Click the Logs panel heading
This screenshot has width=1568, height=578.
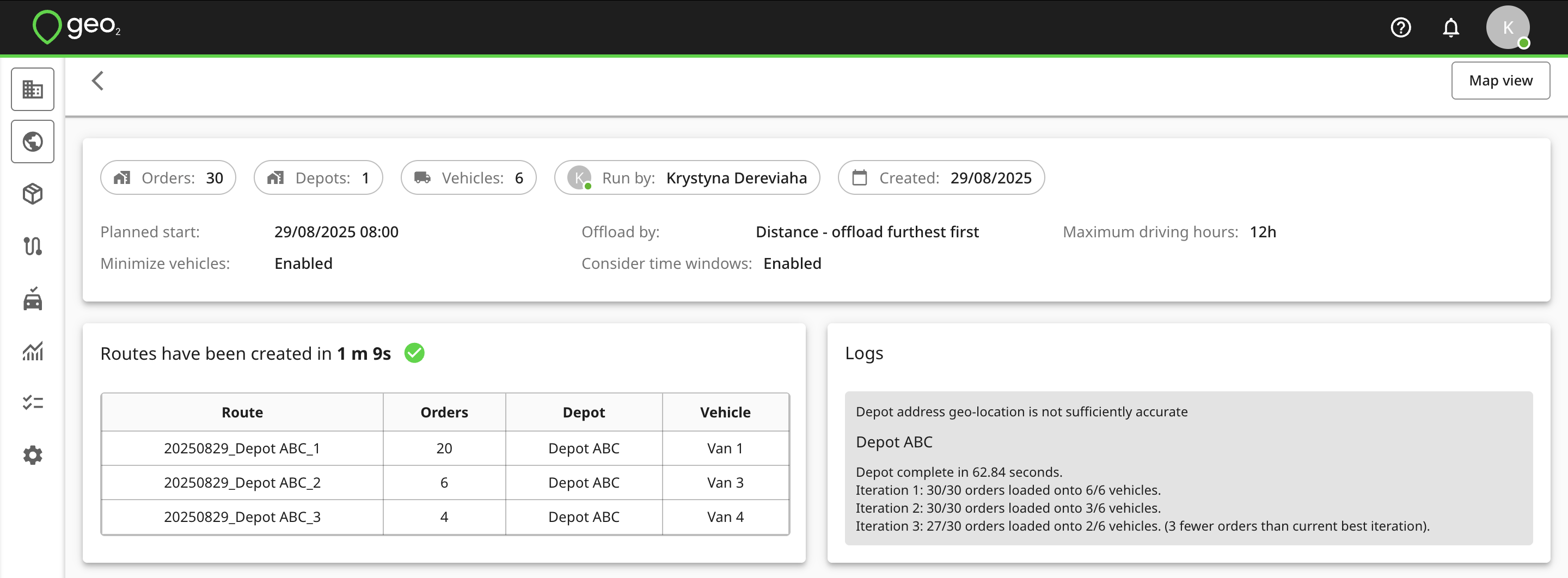863,353
